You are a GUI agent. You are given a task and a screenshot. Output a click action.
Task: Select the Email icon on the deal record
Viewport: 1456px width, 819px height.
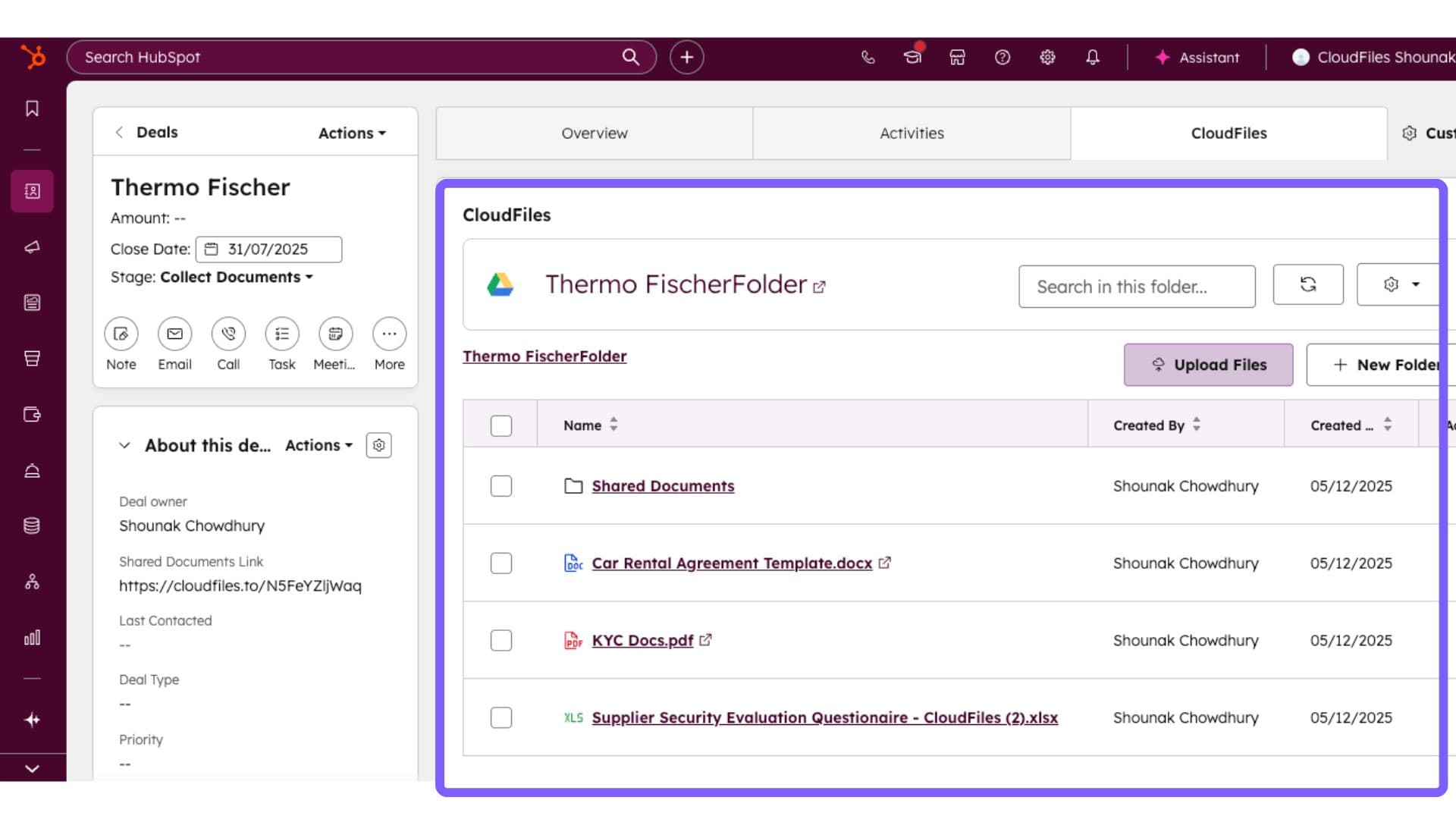pos(174,334)
